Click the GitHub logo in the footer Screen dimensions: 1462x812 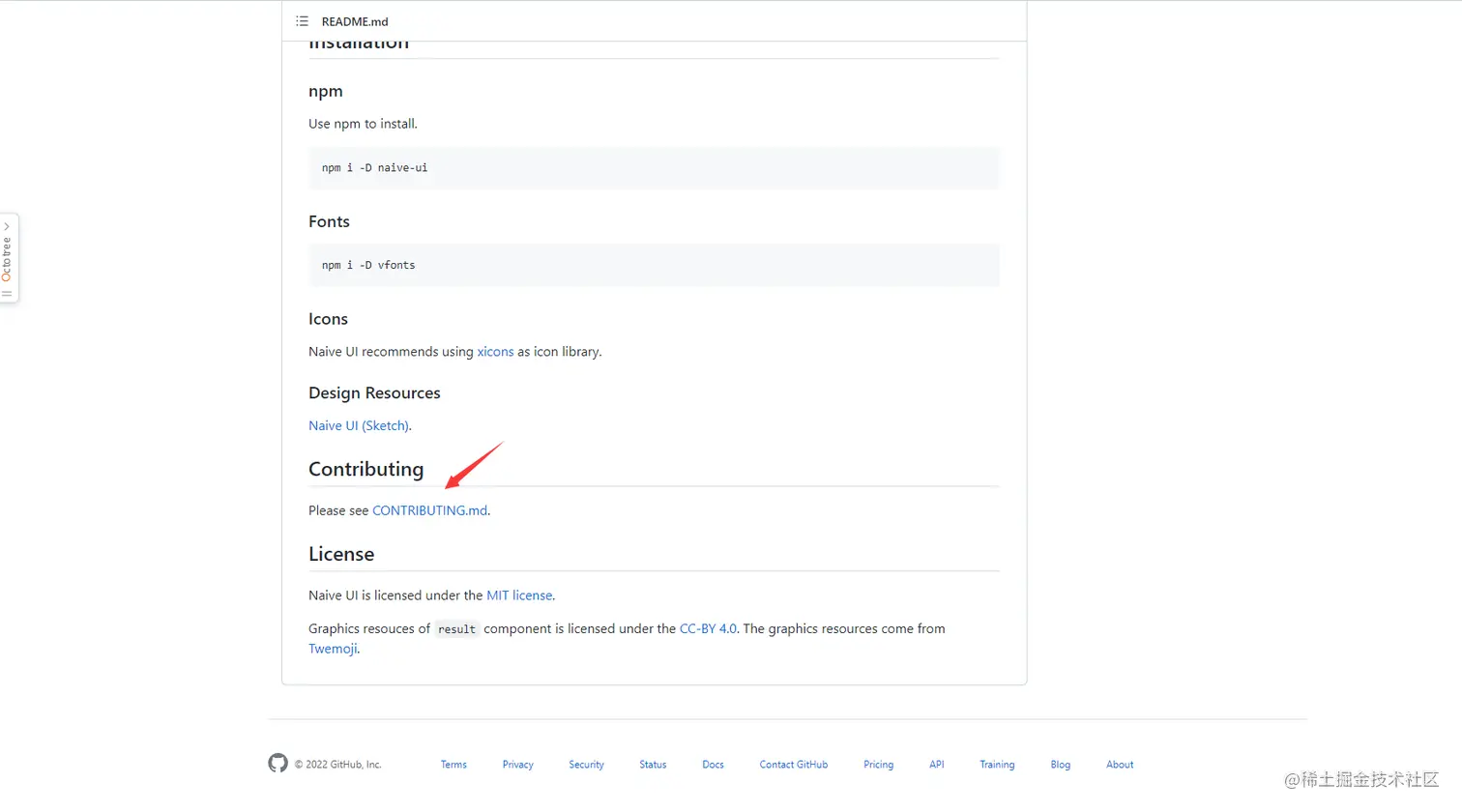point(278,763)
